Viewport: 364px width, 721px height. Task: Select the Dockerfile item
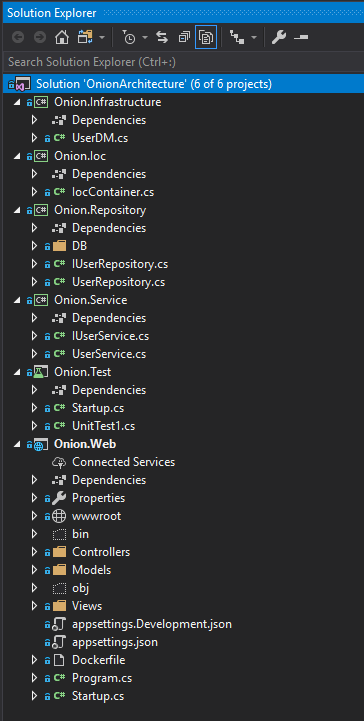pos(98,660)
